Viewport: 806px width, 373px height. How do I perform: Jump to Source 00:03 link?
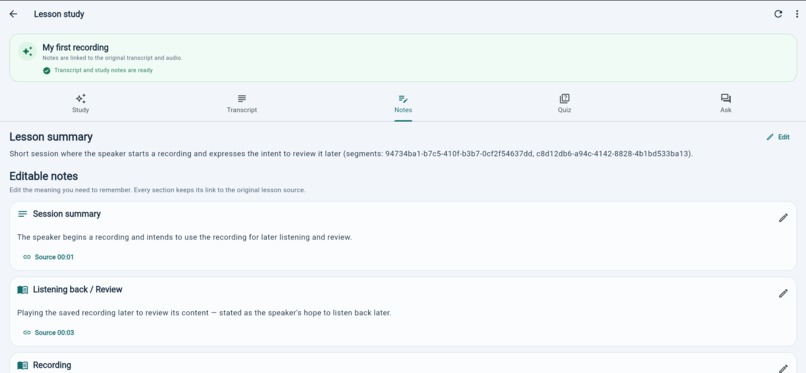click(48, 332)
